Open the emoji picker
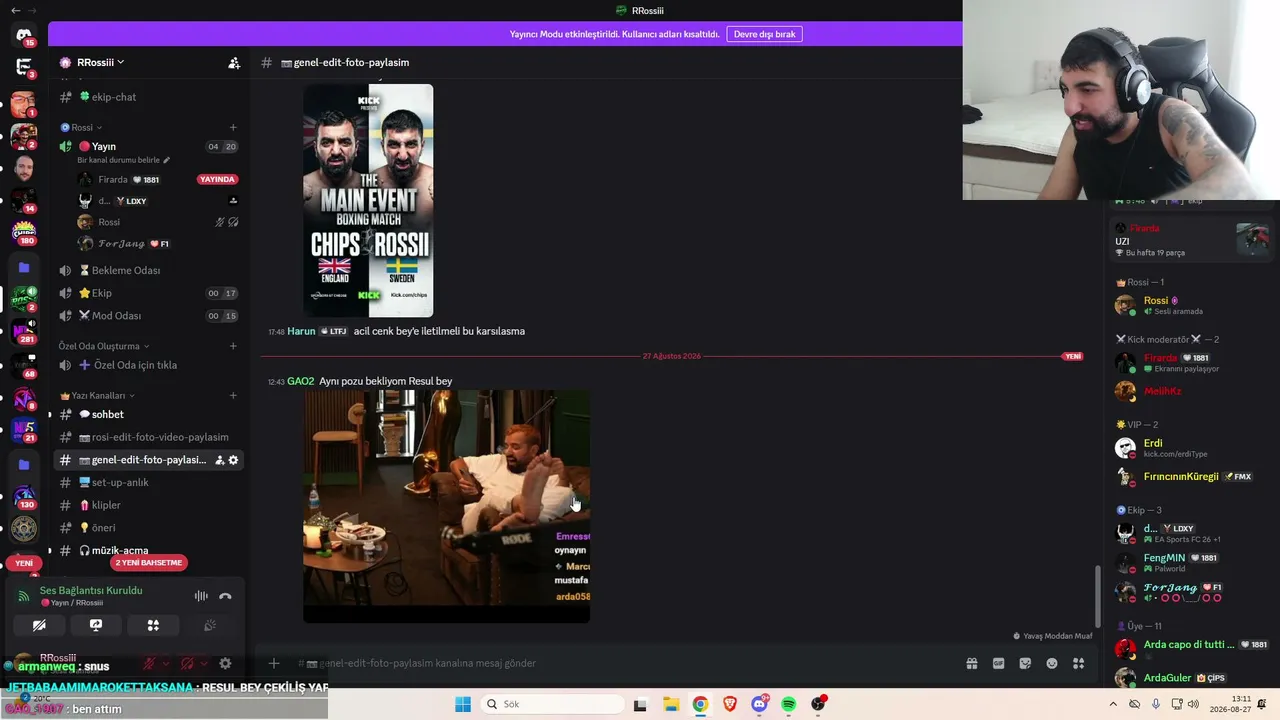This screenshot has height=720, width=1280. pos(1052,663)
